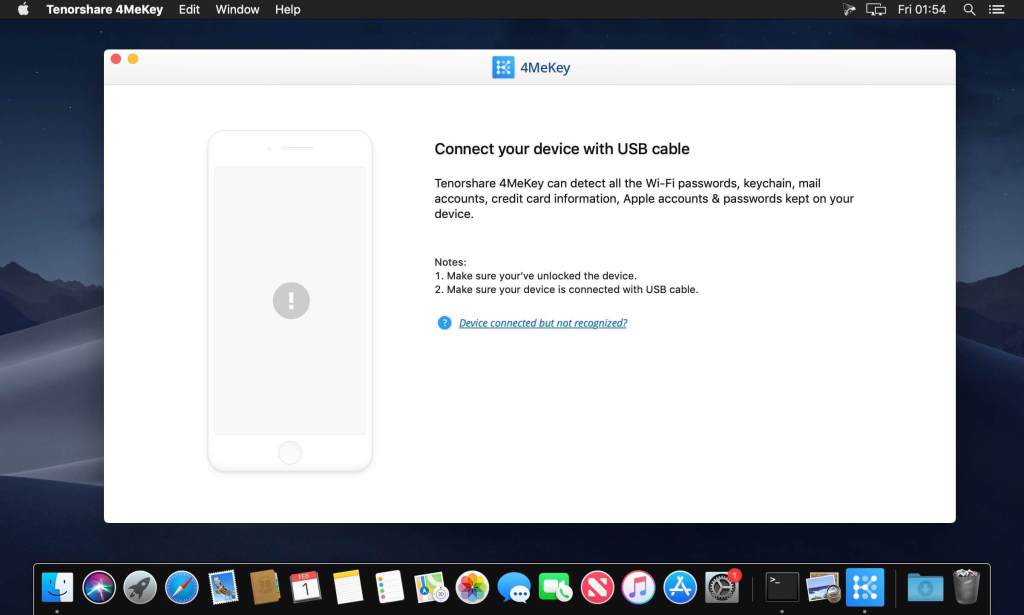Image resolution: width=1024 pixels, height=615 pixels.
Task: Open Terminal from the Dock
Action: click(782, 587)
